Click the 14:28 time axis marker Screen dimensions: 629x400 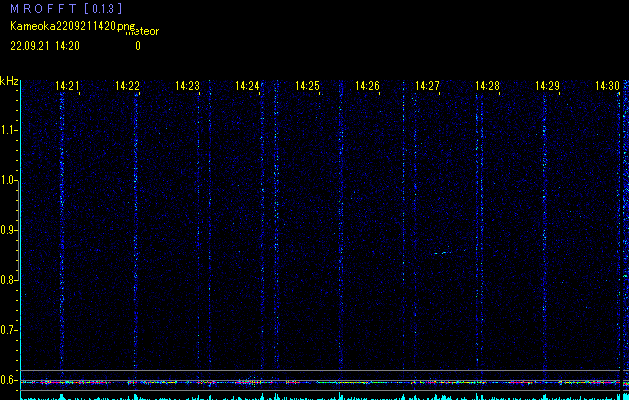[x=487, y=86]
